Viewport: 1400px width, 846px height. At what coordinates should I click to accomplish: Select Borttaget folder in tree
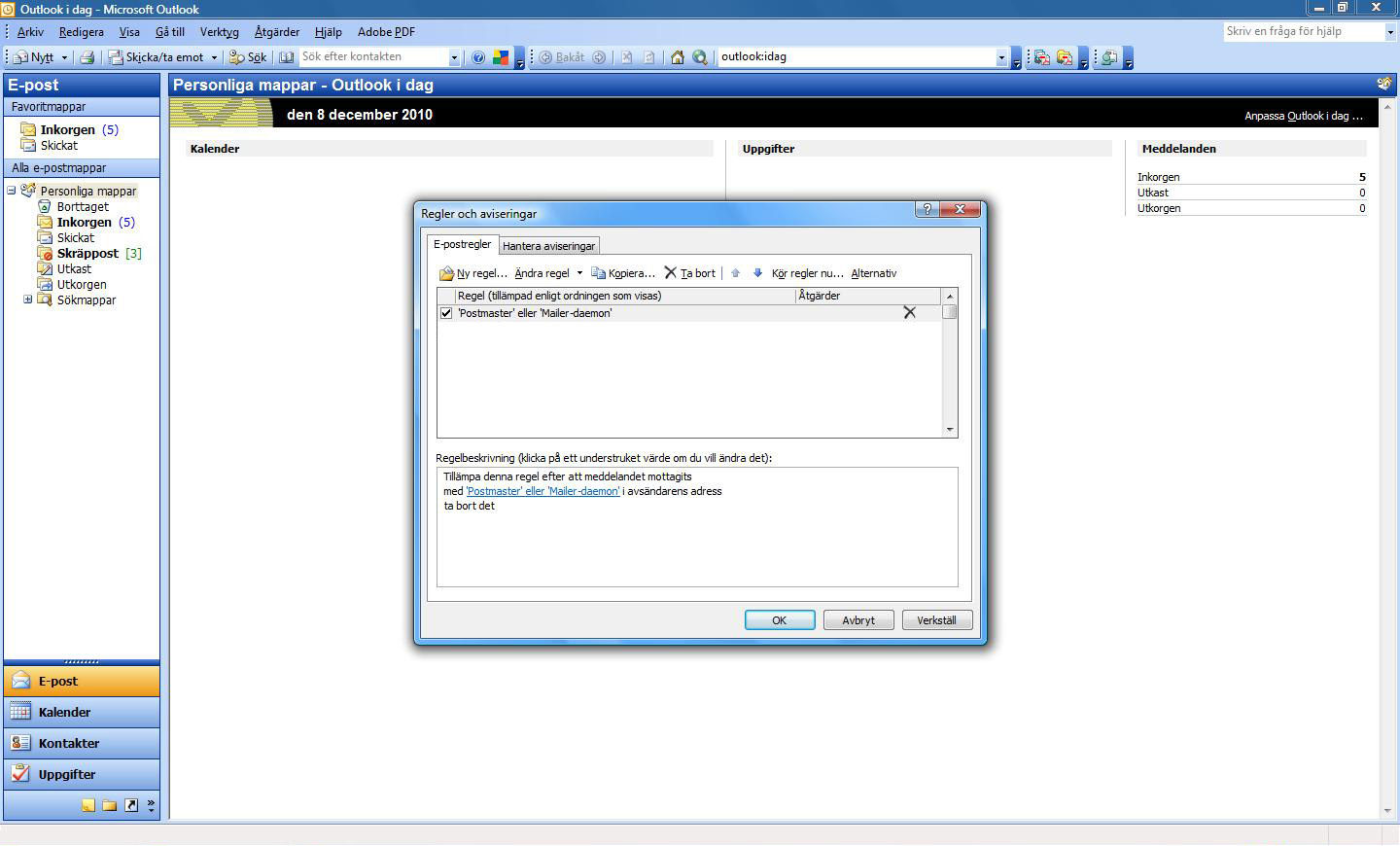[x=83, y=206]
